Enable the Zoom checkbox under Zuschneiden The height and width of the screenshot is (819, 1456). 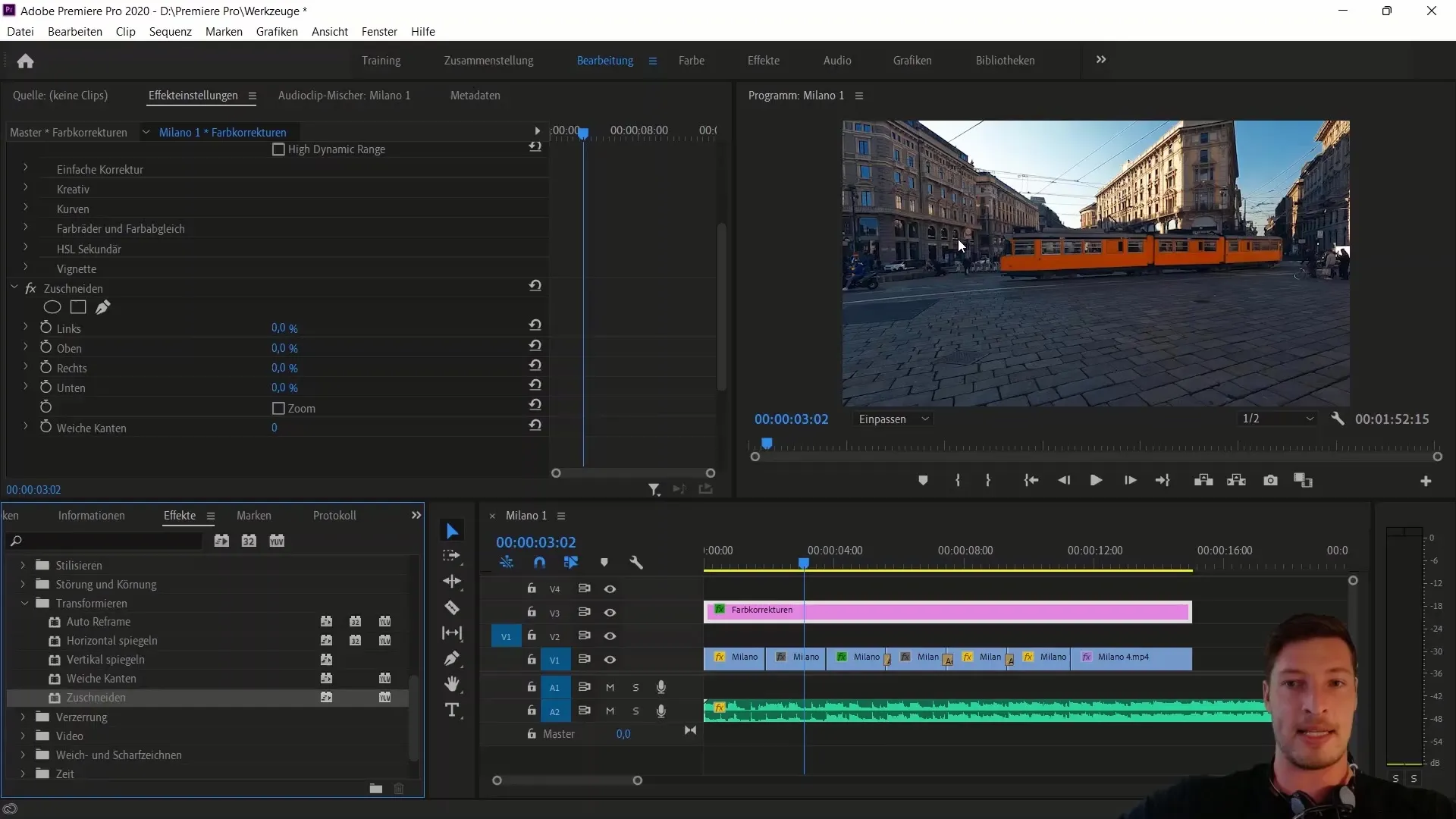point(278,408)
